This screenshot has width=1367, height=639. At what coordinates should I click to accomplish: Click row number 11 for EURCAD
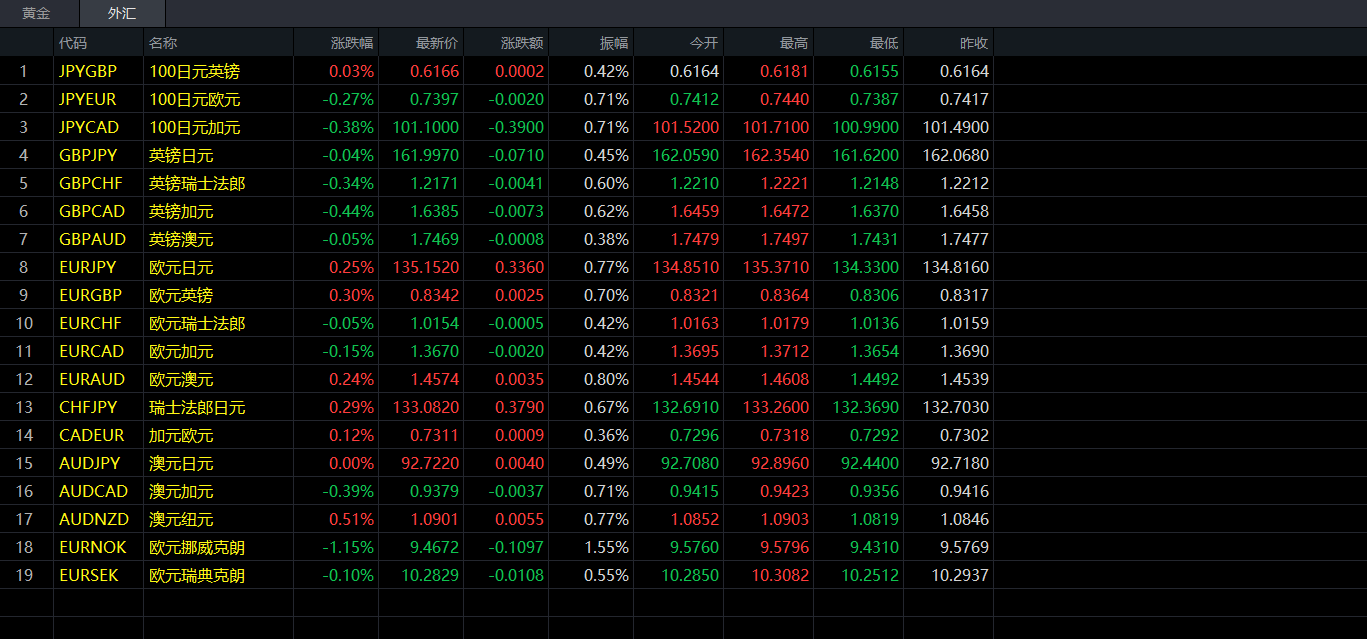click(25, 351)
